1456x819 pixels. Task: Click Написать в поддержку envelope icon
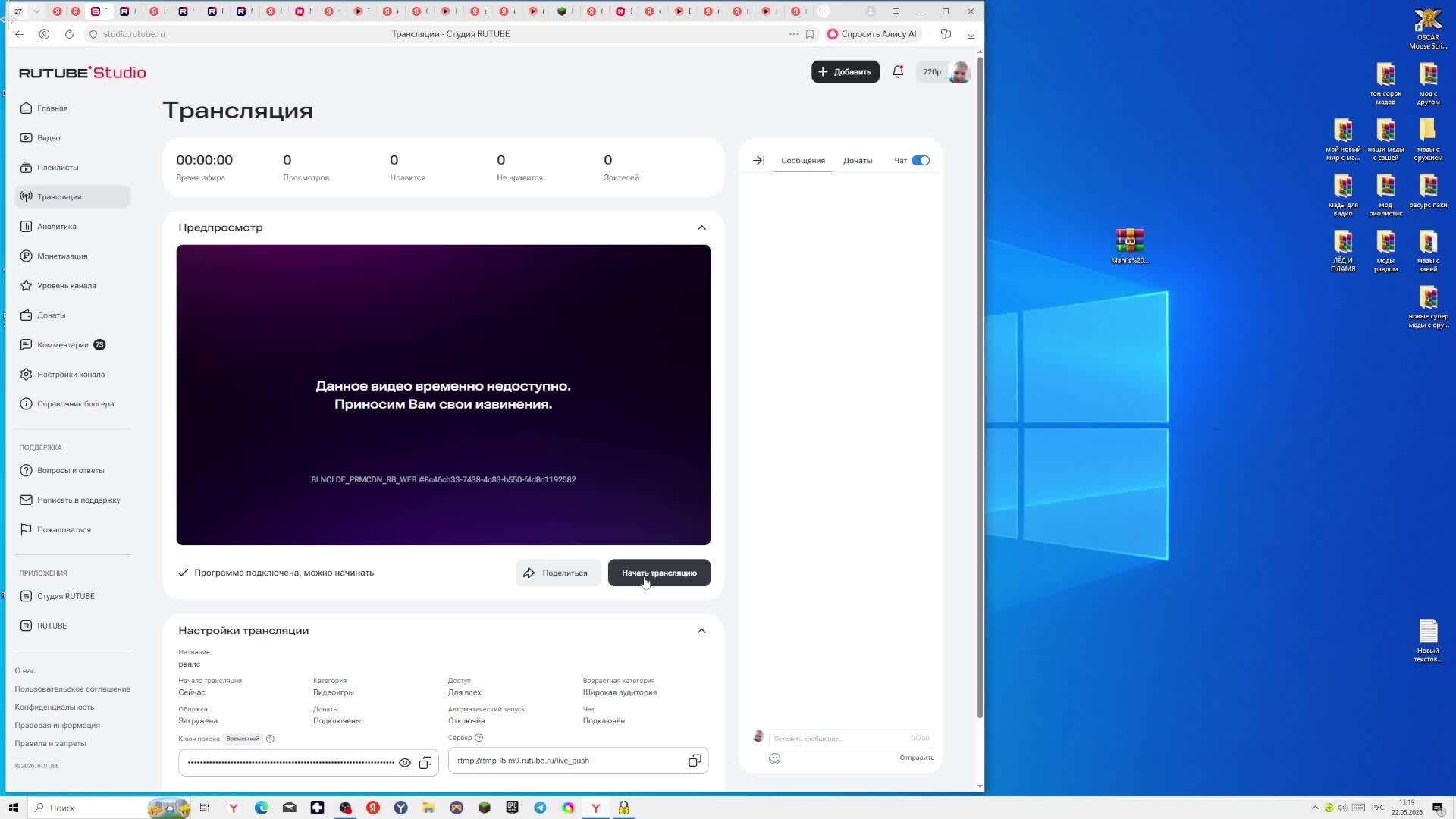point(26,500)
